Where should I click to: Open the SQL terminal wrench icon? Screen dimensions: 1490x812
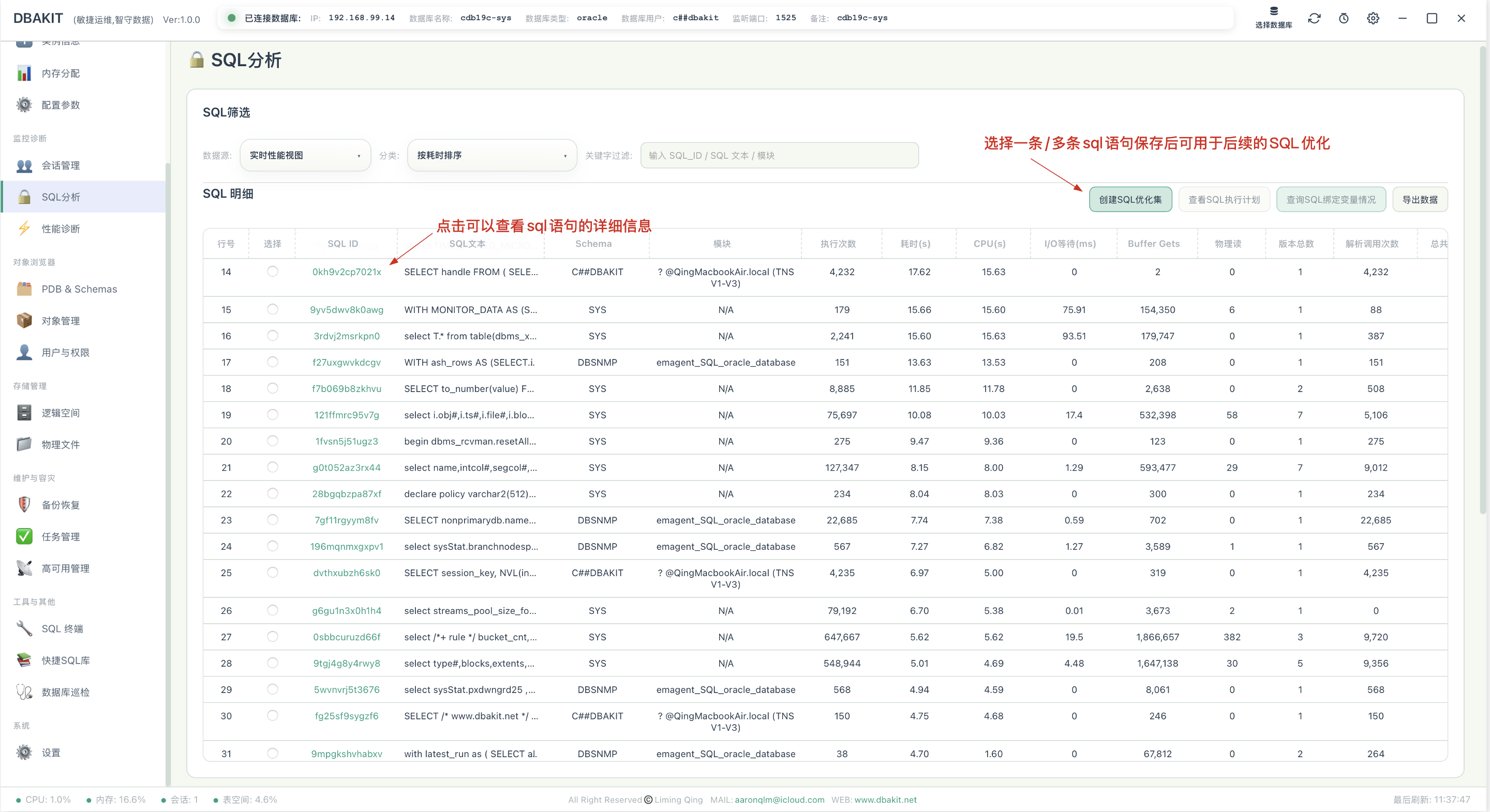point(24,628)
